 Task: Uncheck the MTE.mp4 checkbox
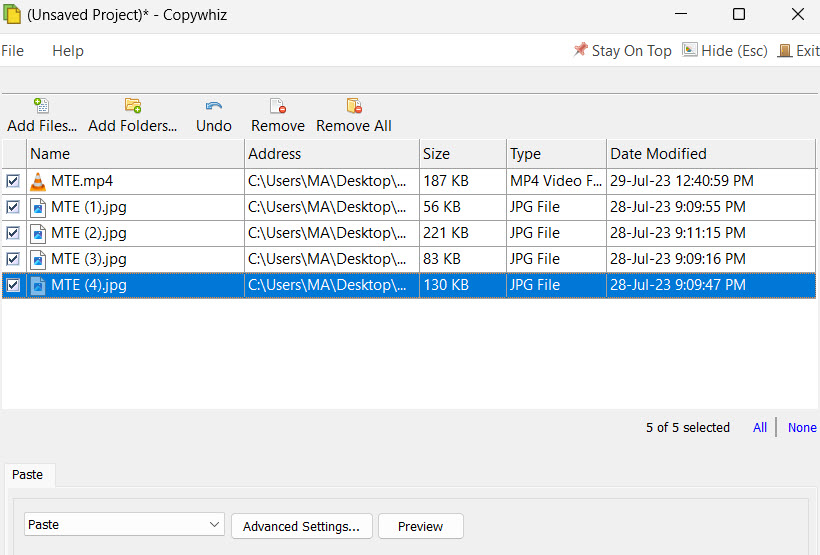click(13, 181)
